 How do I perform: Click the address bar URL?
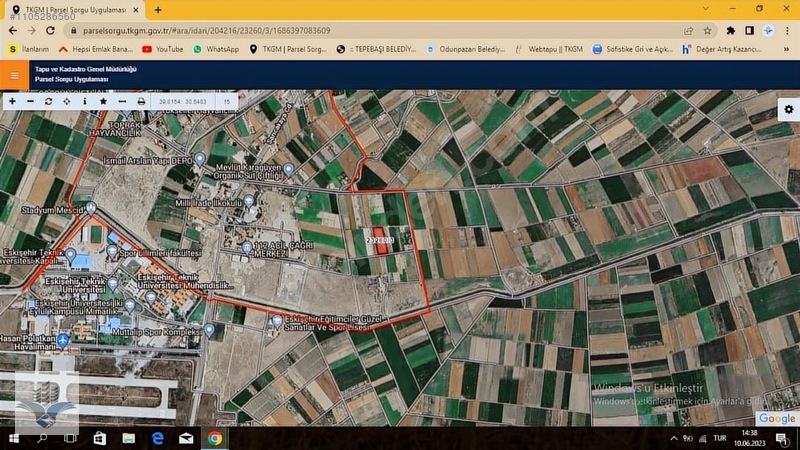coord(207,31)
